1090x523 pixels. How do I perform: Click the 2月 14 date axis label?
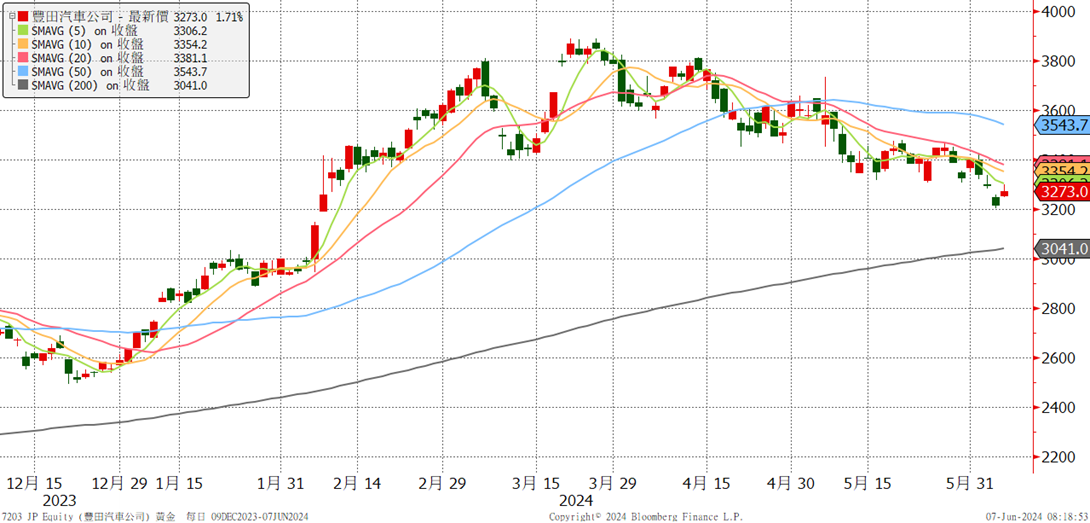(x=357, y=483)
